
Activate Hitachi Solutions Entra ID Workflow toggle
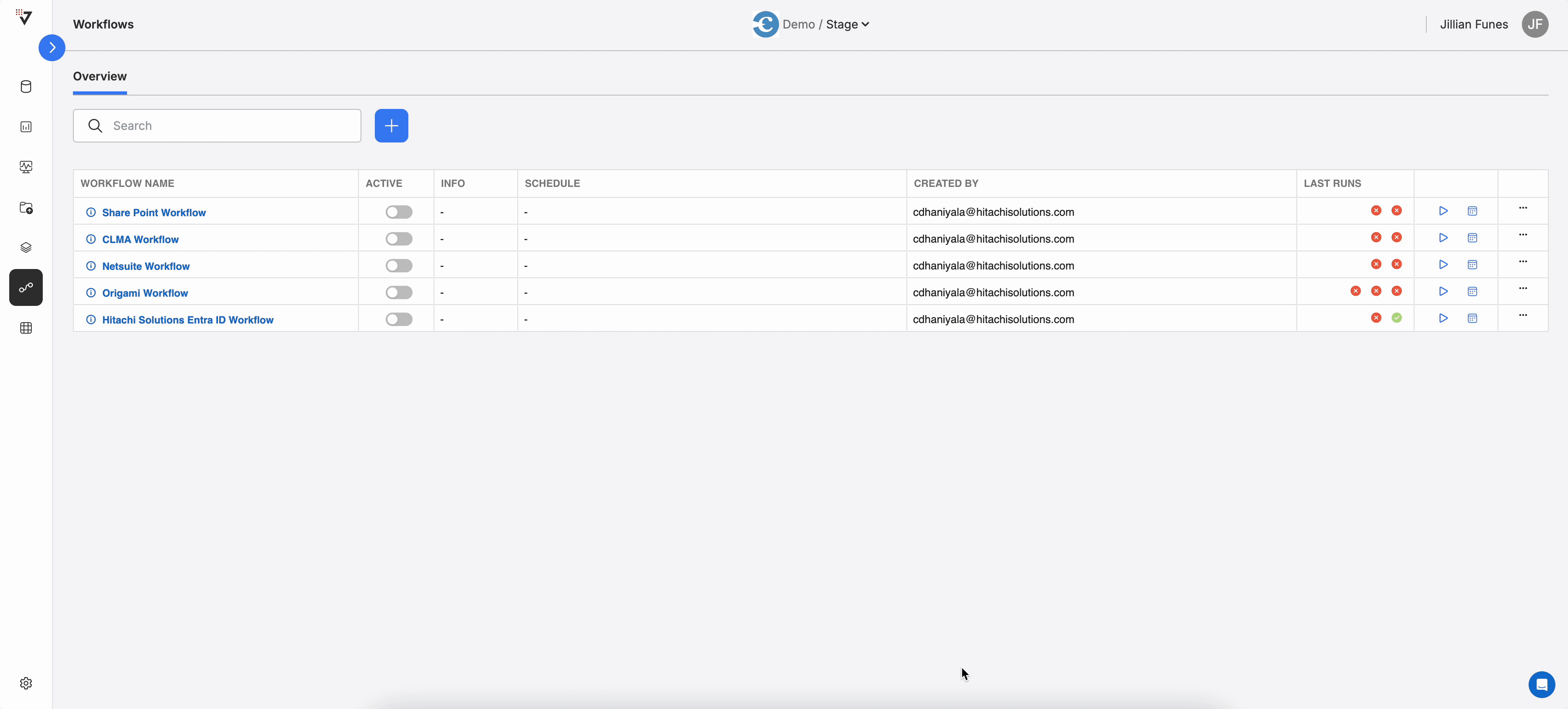pyautogui.click(x=399, y=319)
